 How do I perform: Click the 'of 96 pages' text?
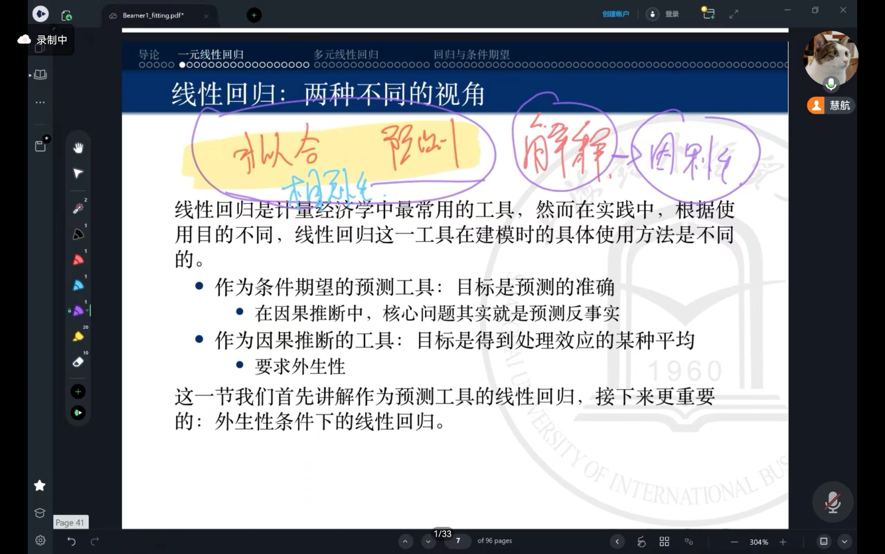pyautogui.click(x=494, y=540)
